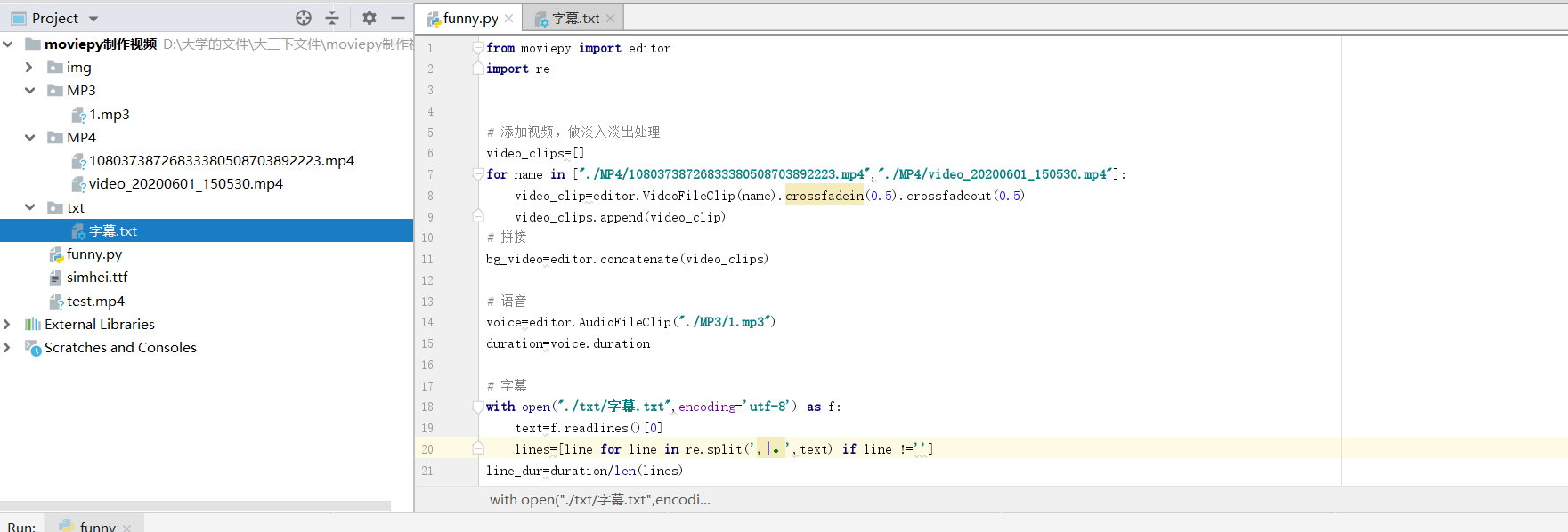Click the simhei.ttf file icon
This screenshot has width=1568, height=532.
click(55, 278)
